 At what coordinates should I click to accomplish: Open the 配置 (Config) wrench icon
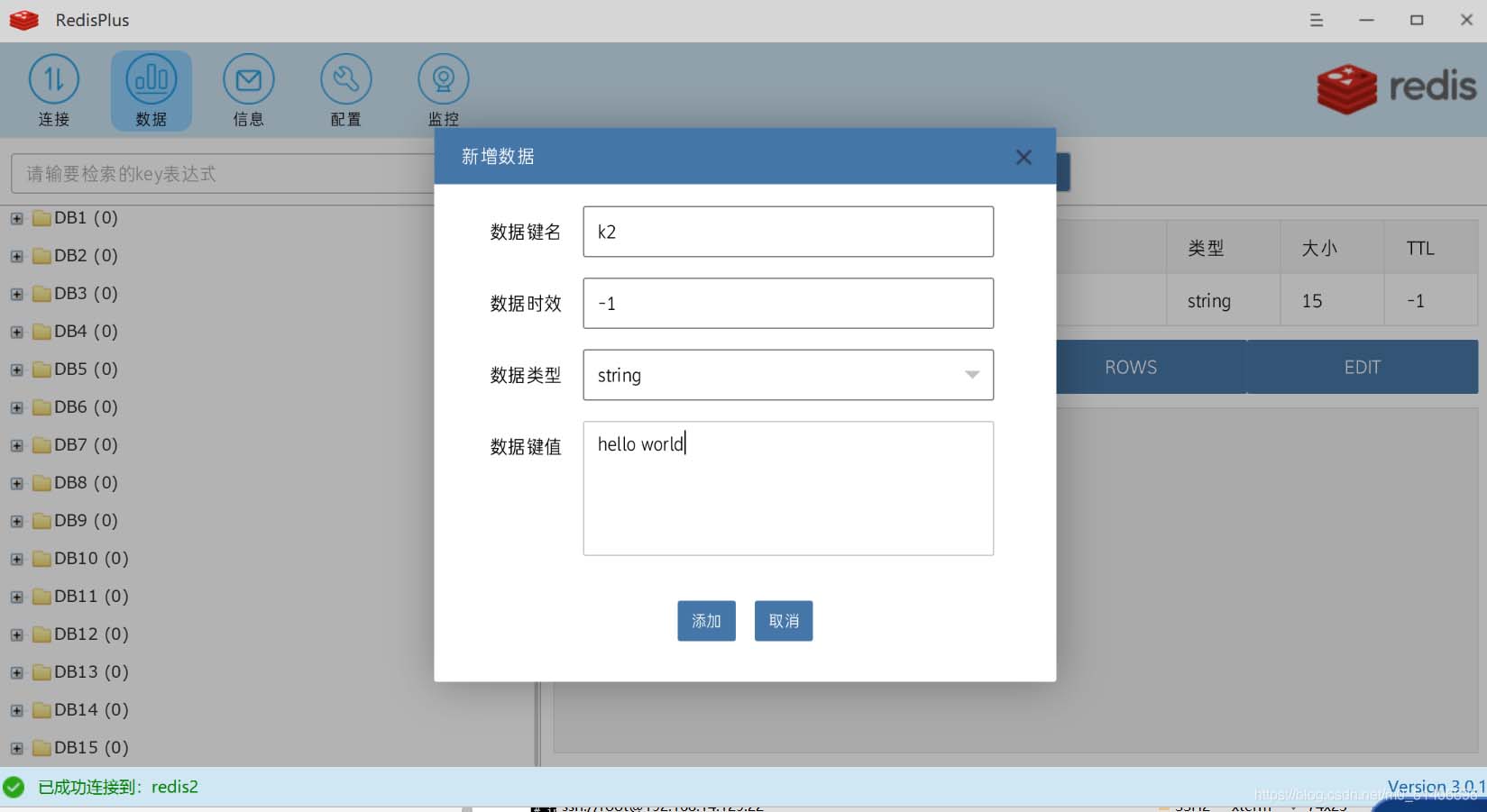pyautogui.click(x=345, y=81)
